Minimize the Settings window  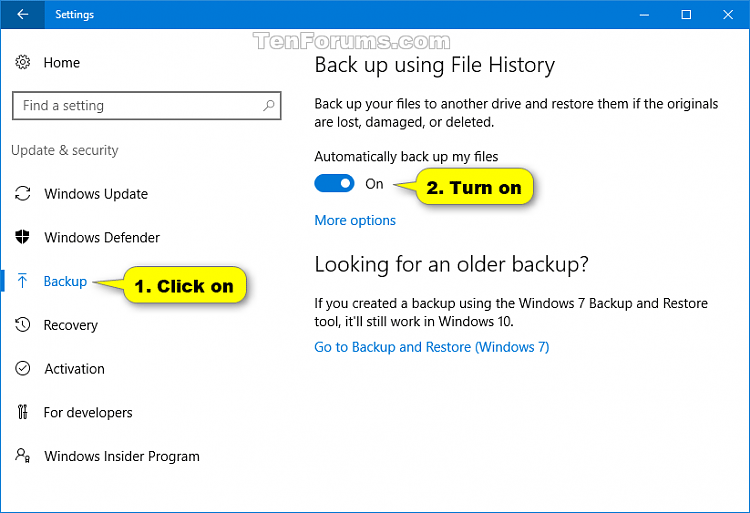tap(644, 15)
